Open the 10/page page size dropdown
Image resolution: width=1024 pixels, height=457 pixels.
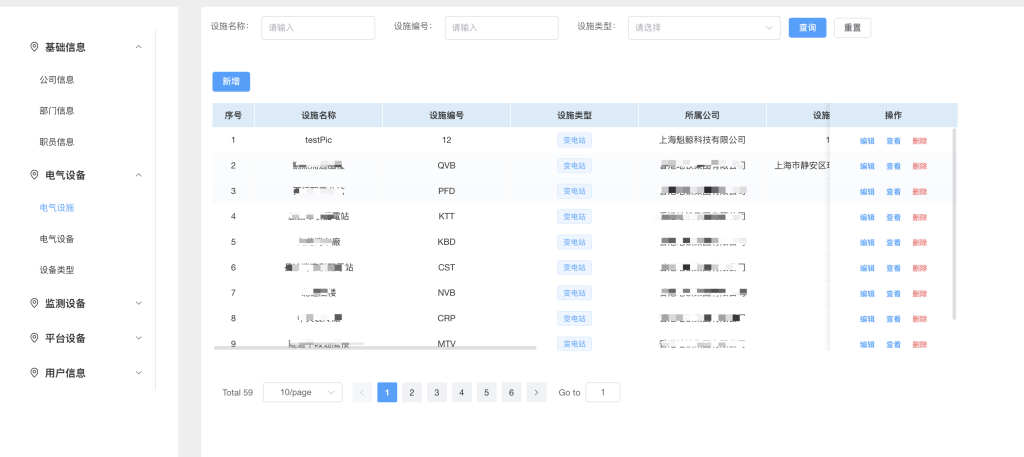coord(302,393)
